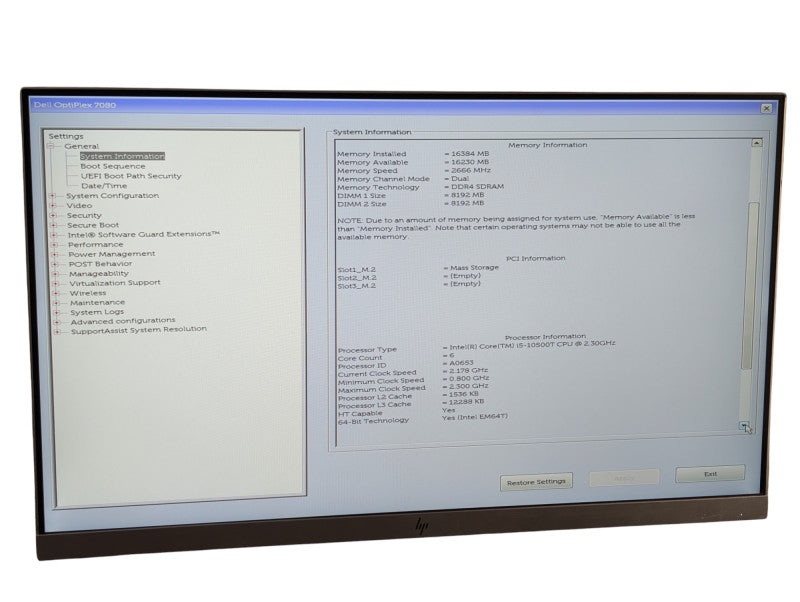Open UEFI Boot Path Security
The height and width of the screenshot is (602, 800).
tap(131, 176)
